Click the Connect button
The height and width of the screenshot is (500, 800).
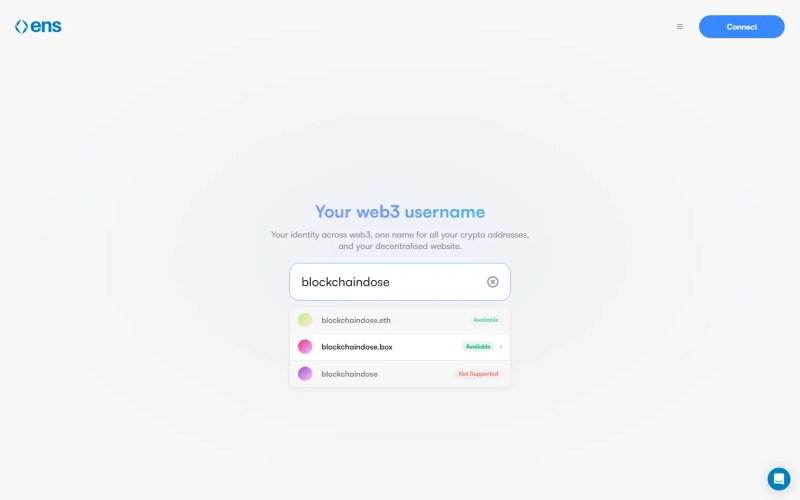pyautogui.click(x=741, y=27)
